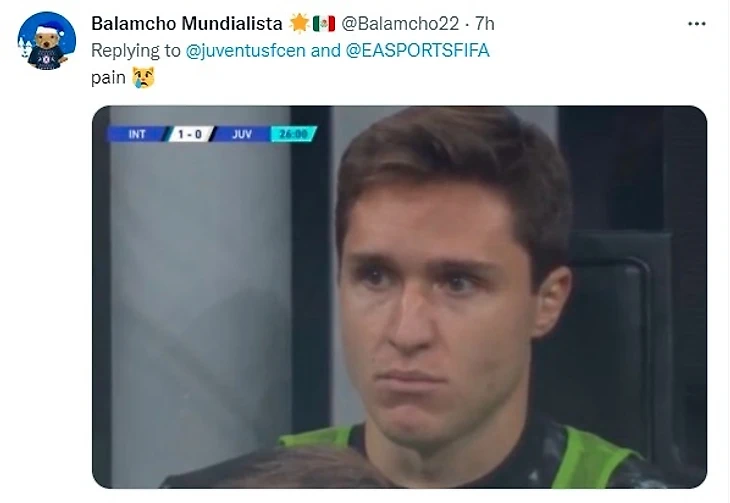This screenshot has width=730, height=503.
Task: Open the @juventusfcen mention link
Action: [x=245, y=50]
